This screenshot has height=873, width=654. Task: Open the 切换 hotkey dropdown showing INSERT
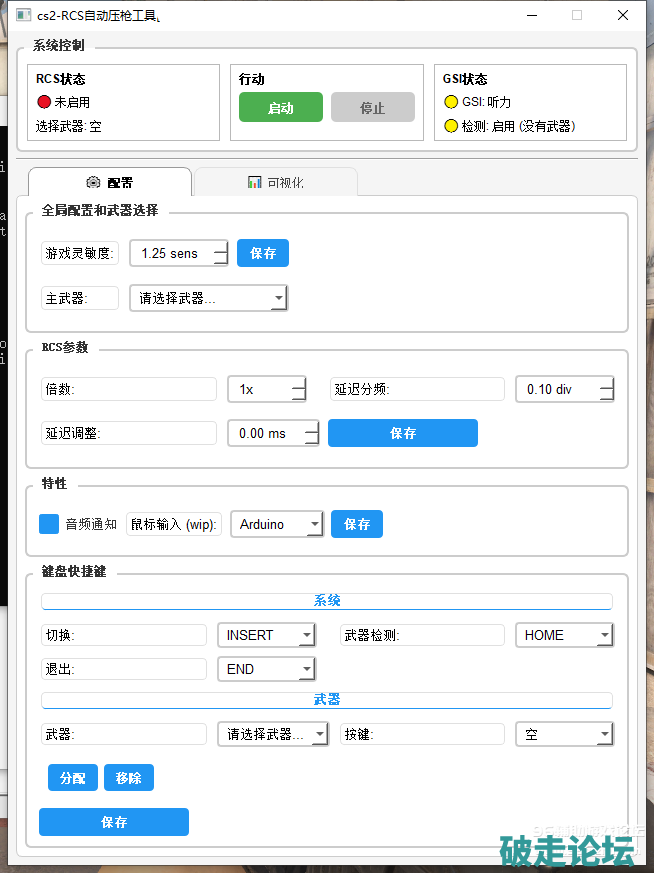coord(266,635)
